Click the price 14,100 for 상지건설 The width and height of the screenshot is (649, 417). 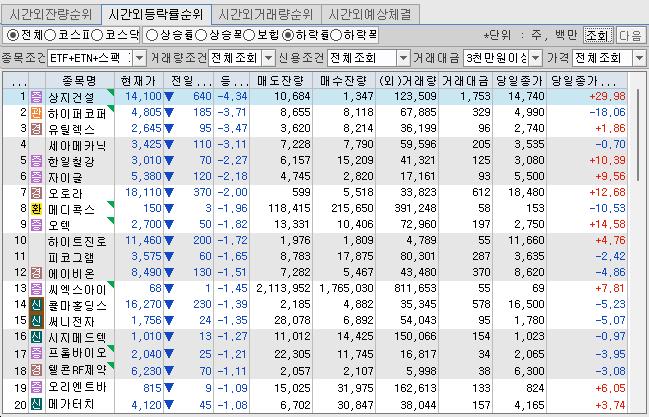(x=143, y=96)
